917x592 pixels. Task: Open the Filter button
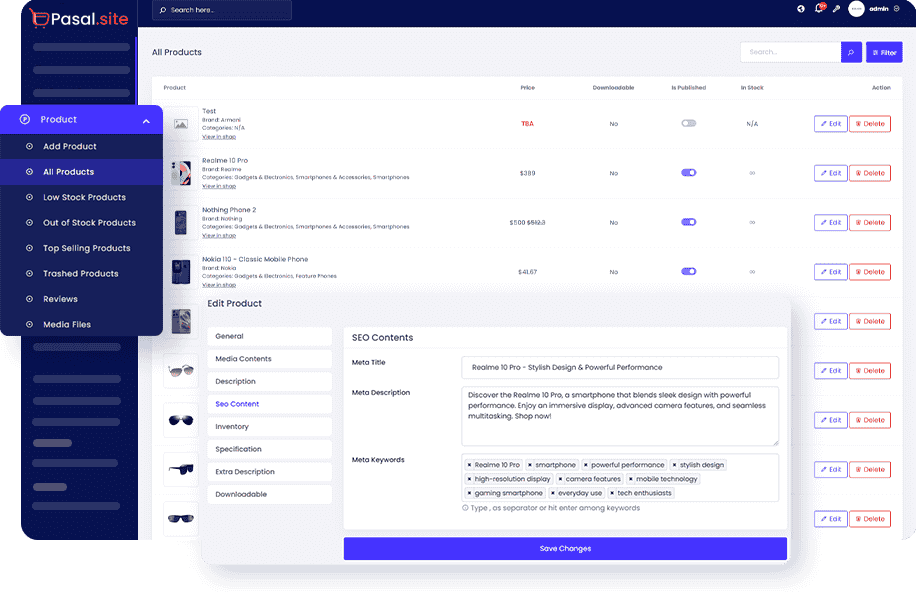[884, 53]
